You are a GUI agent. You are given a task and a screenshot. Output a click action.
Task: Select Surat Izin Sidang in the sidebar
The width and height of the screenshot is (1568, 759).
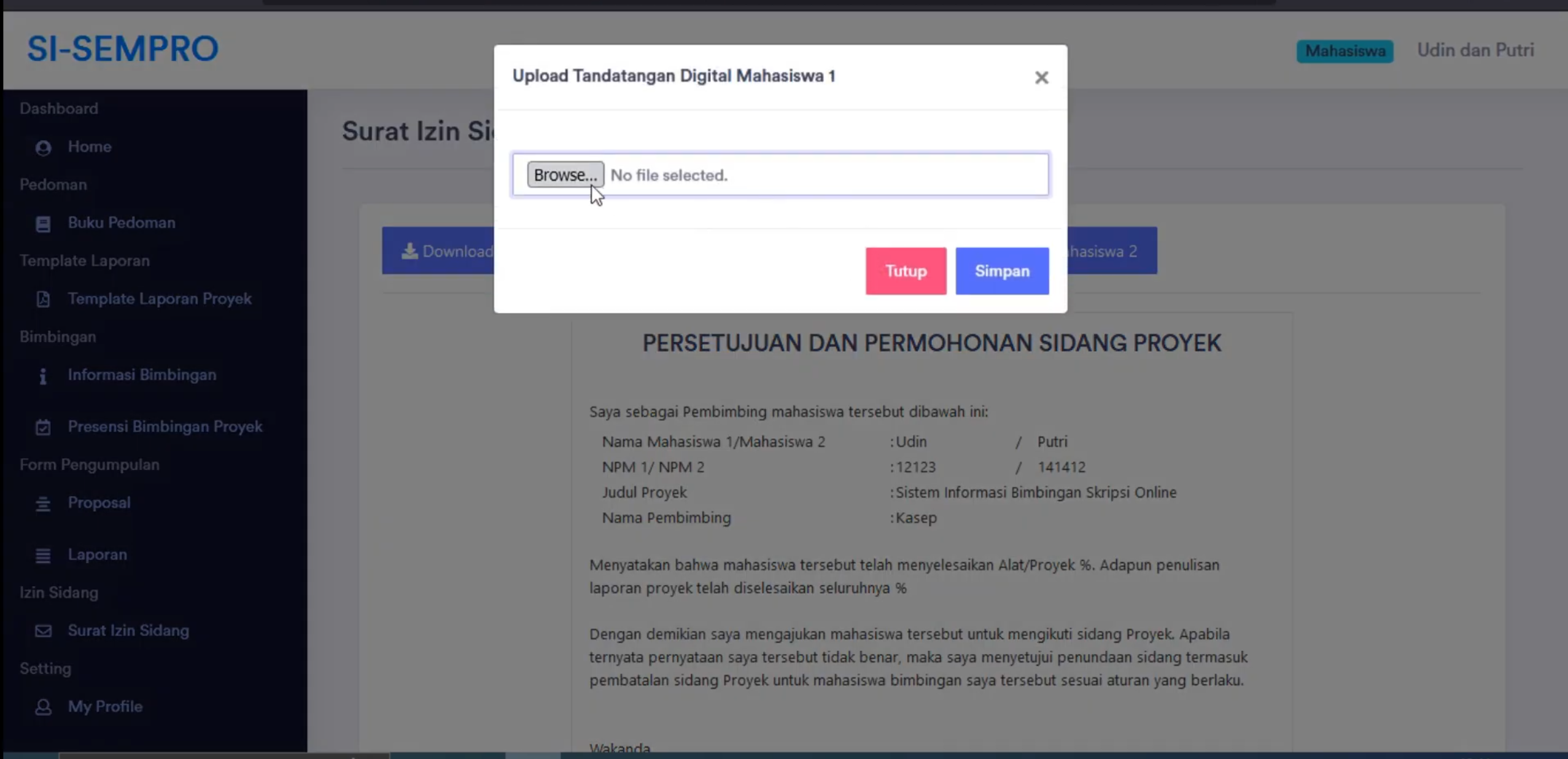[128, 631]
